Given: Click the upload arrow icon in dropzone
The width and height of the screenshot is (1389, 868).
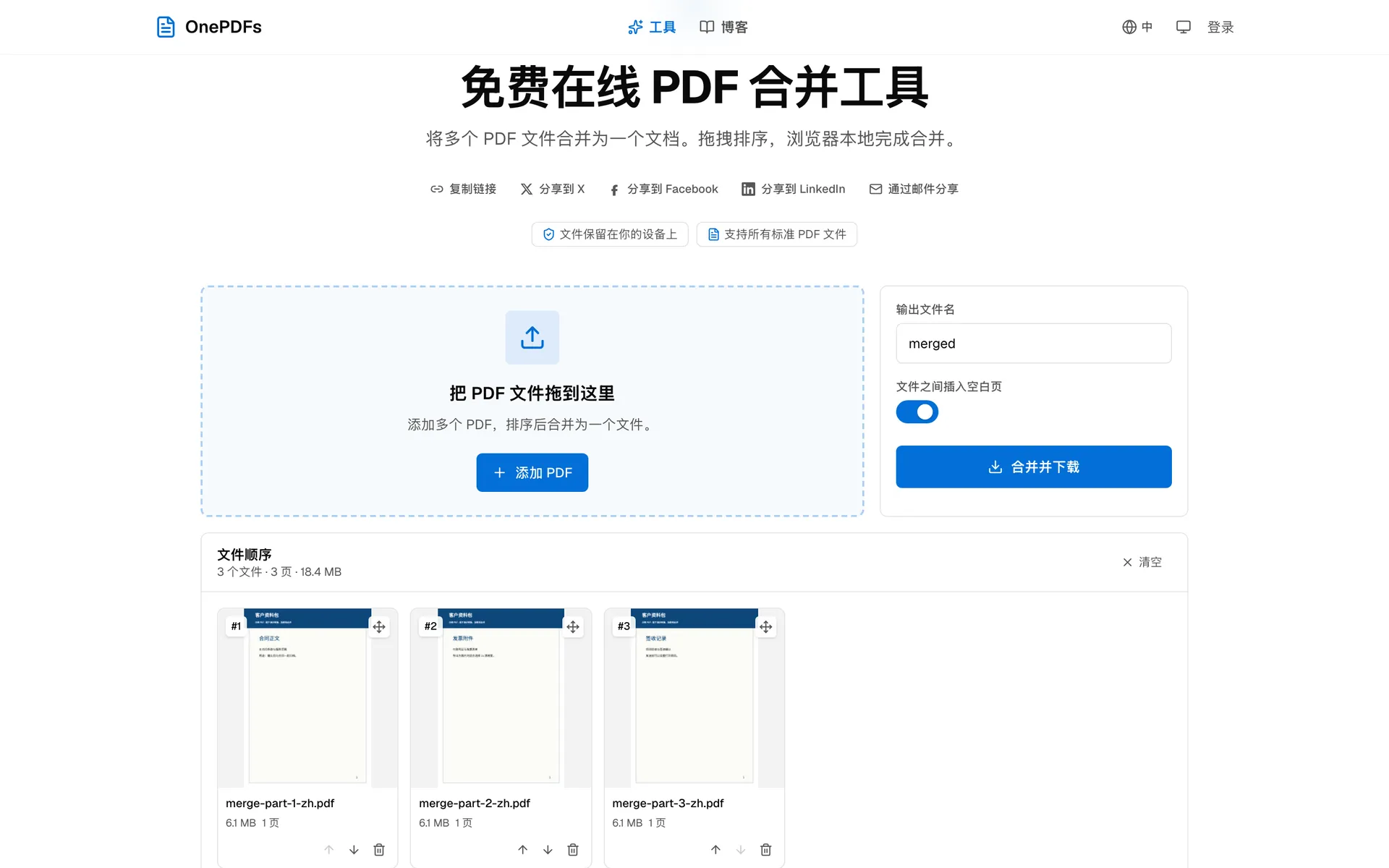Looking at the screenshot, I should point(532,337).
